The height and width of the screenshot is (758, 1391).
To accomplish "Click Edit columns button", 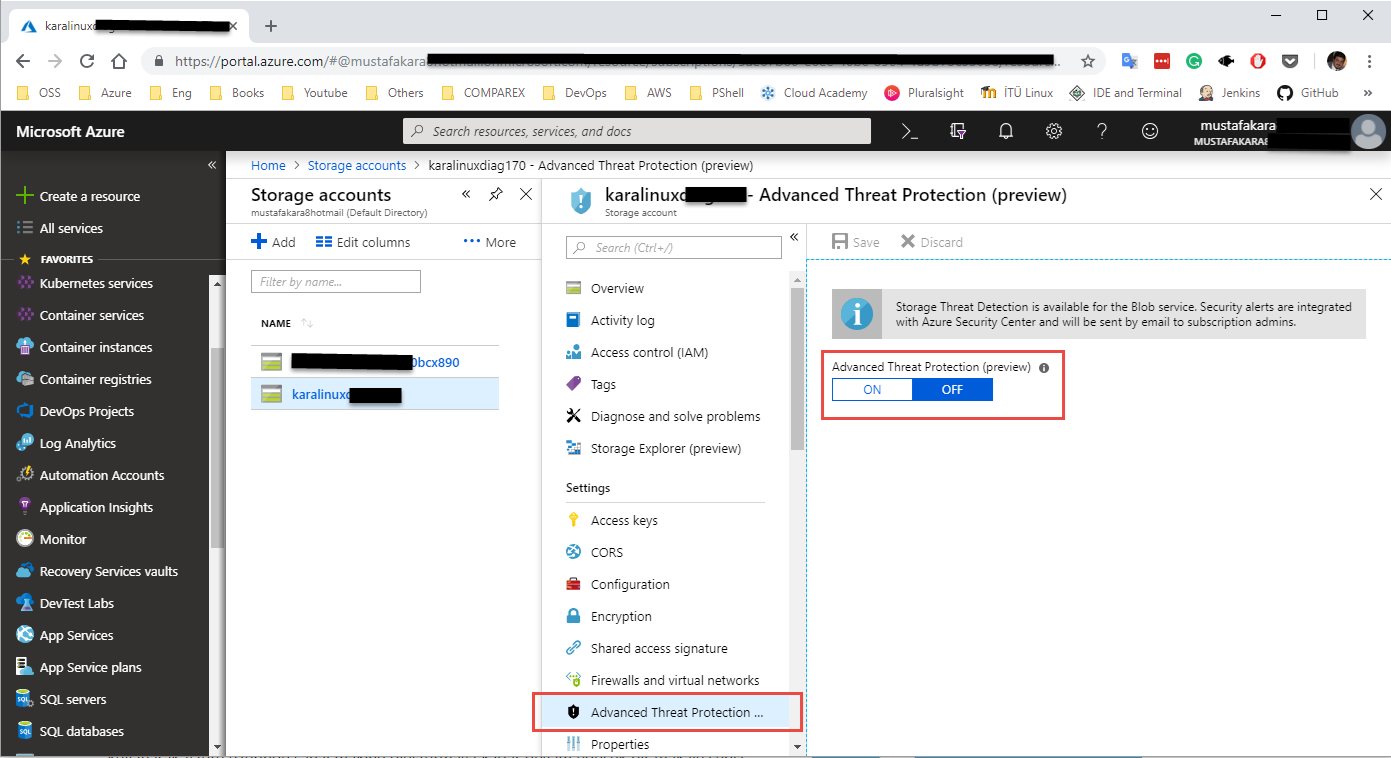I will (363, 242).
